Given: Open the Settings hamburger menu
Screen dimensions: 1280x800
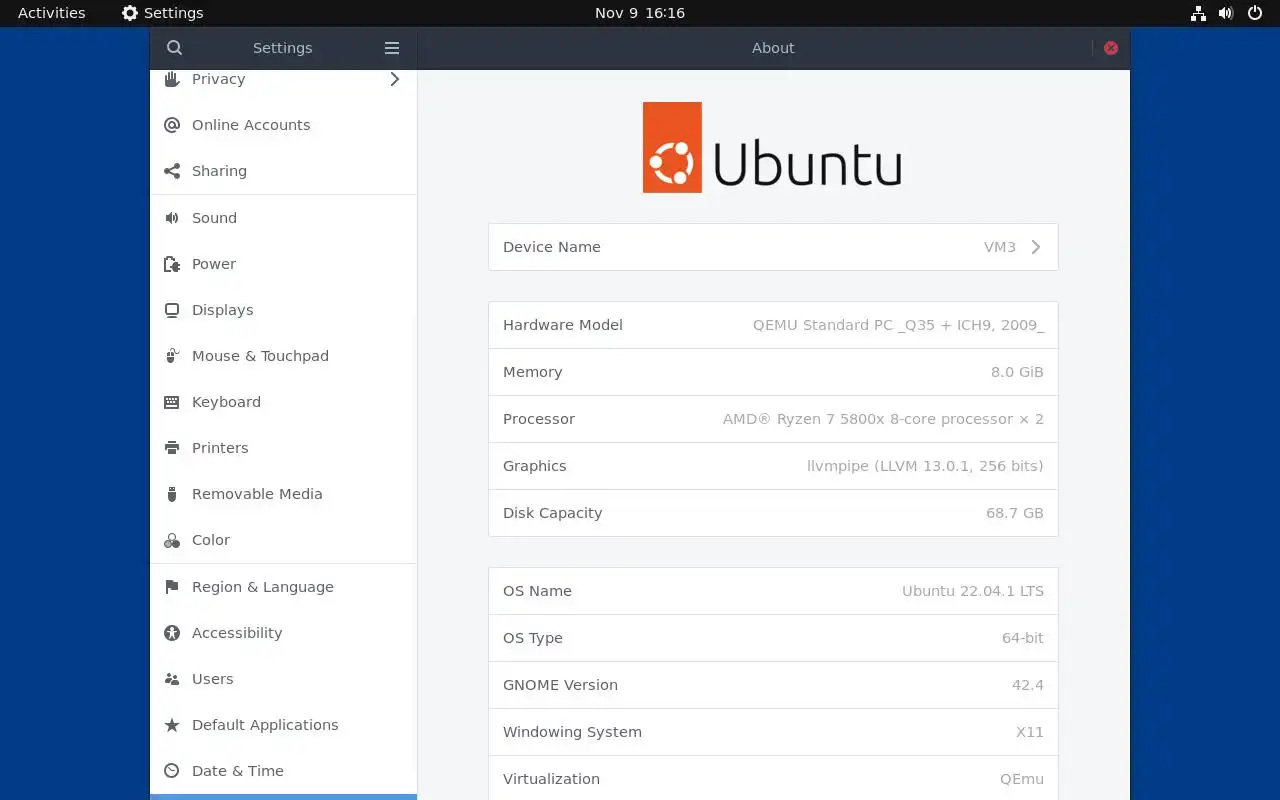Looking at the screenshot, I should pos(392,48).
